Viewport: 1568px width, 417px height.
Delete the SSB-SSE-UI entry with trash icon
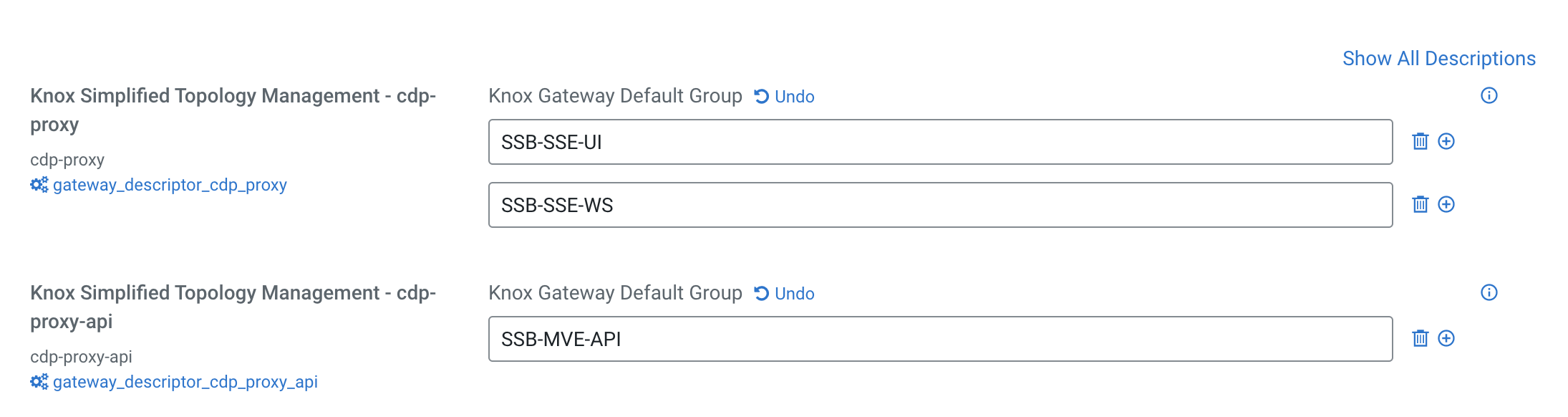1420,141
